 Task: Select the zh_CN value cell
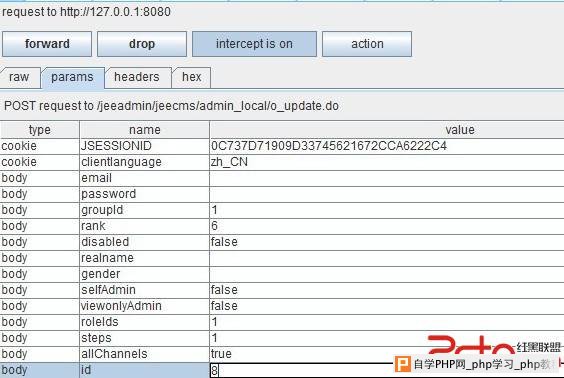pos(387,162)
